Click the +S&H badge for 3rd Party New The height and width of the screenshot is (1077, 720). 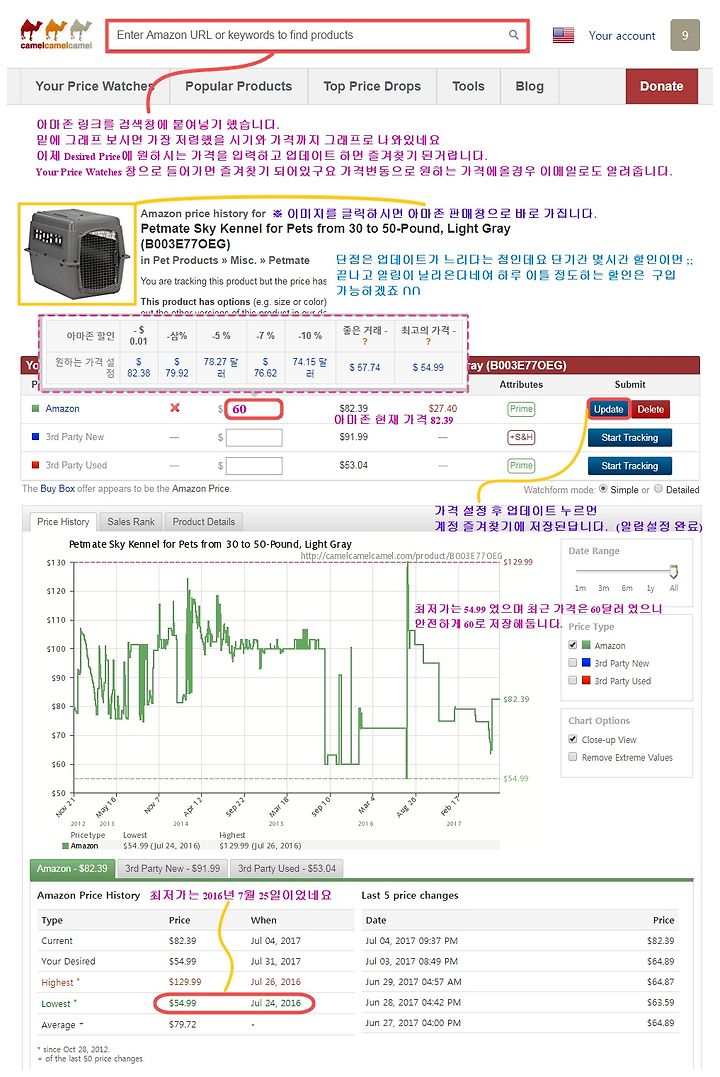click(x=521, y=437)
